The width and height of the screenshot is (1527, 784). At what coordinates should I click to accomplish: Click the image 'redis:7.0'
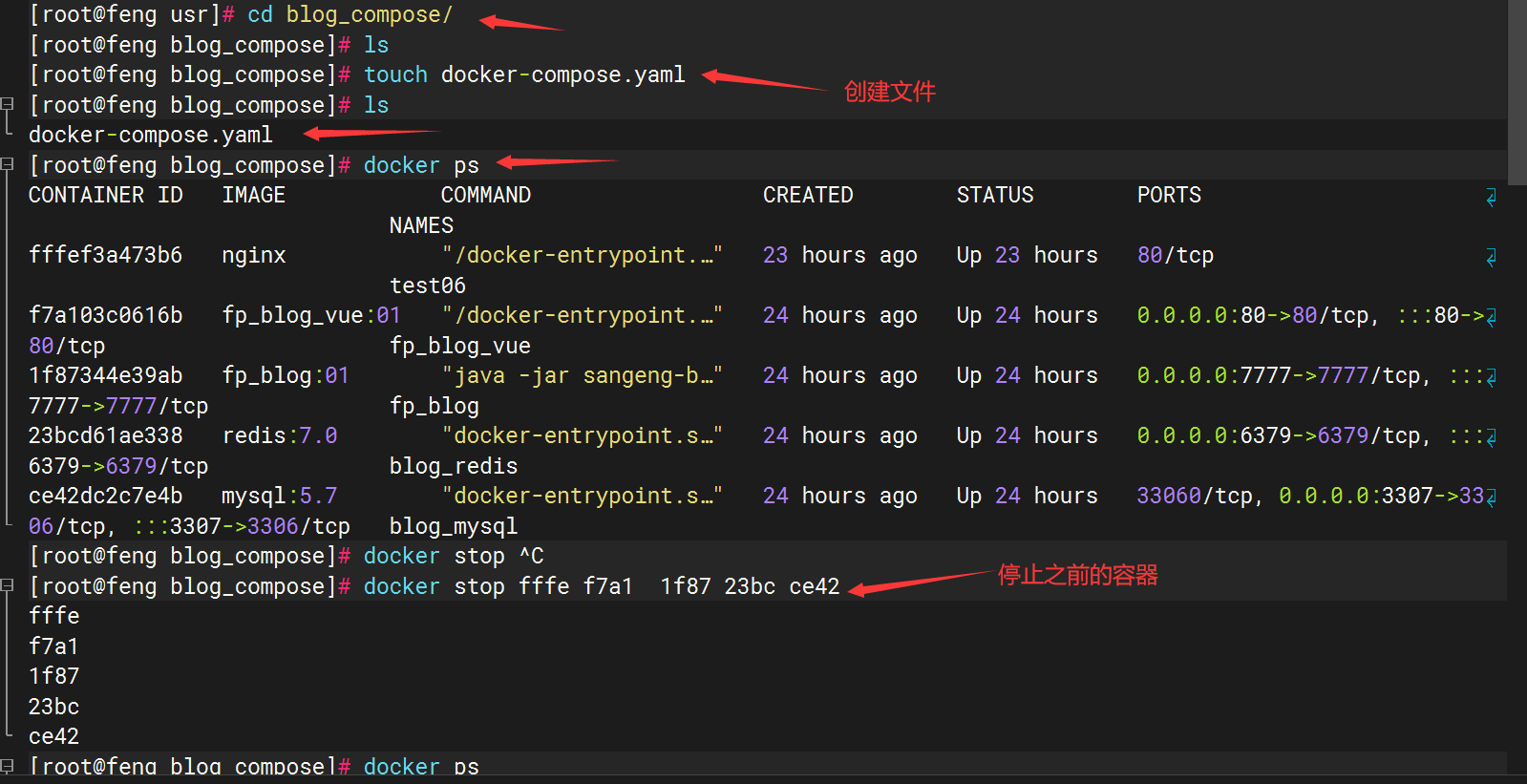click(x=279, y=435)
